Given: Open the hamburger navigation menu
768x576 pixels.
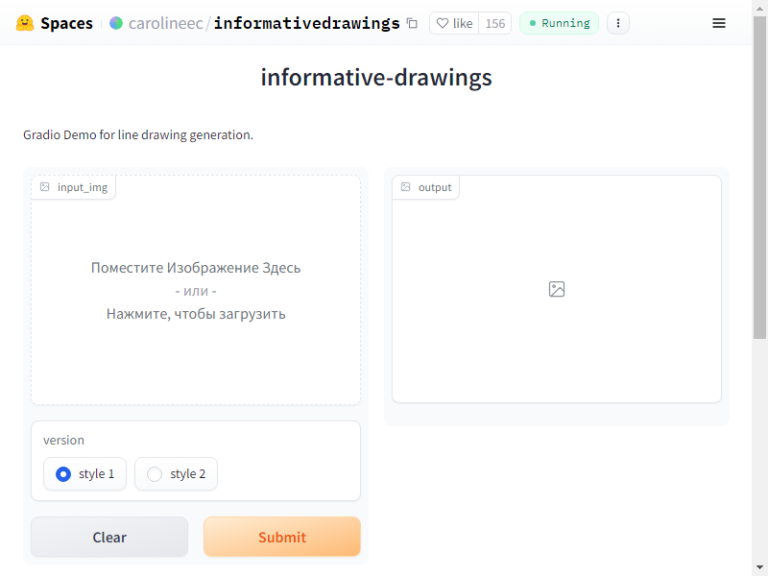Looking at the screenshot, I should [x=719, y=23].
